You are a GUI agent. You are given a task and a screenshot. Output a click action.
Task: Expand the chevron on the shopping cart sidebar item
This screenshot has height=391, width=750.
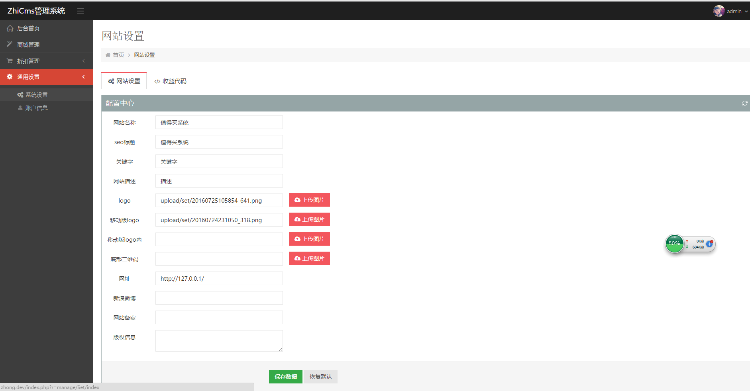(84, 61)
